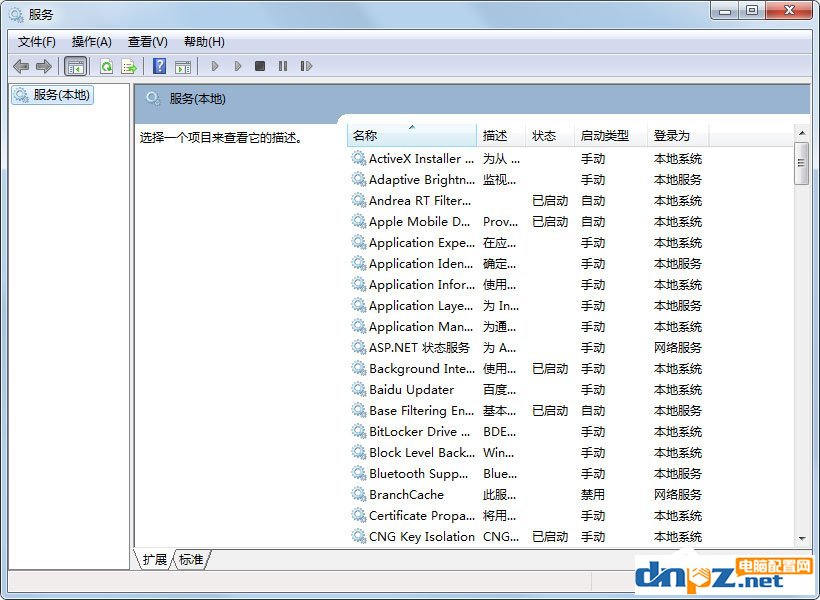Image resolution: width=820 pixels, height=600 pixels.
Task: Toggle the show/hide console tree icon
Action: (75, 66)
